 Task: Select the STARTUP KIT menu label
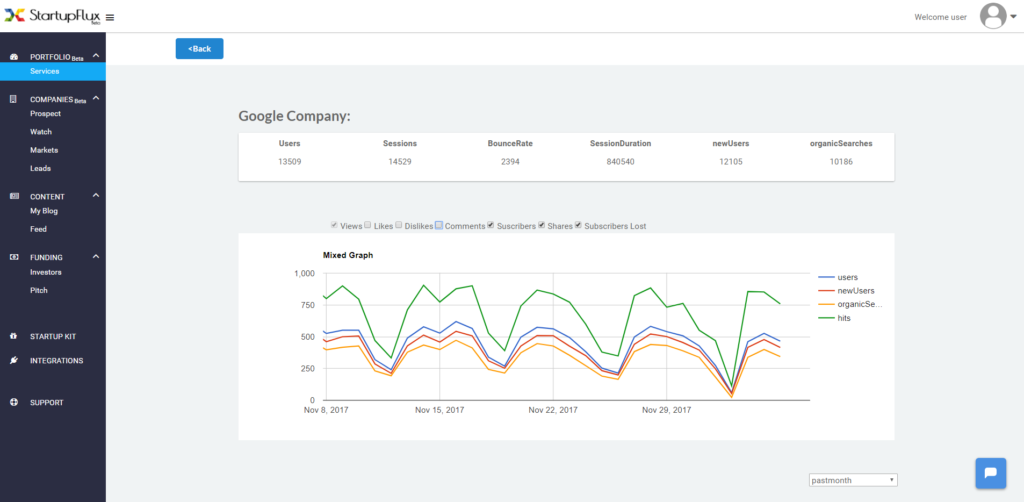pyautogui.click(x=53, y=337)
